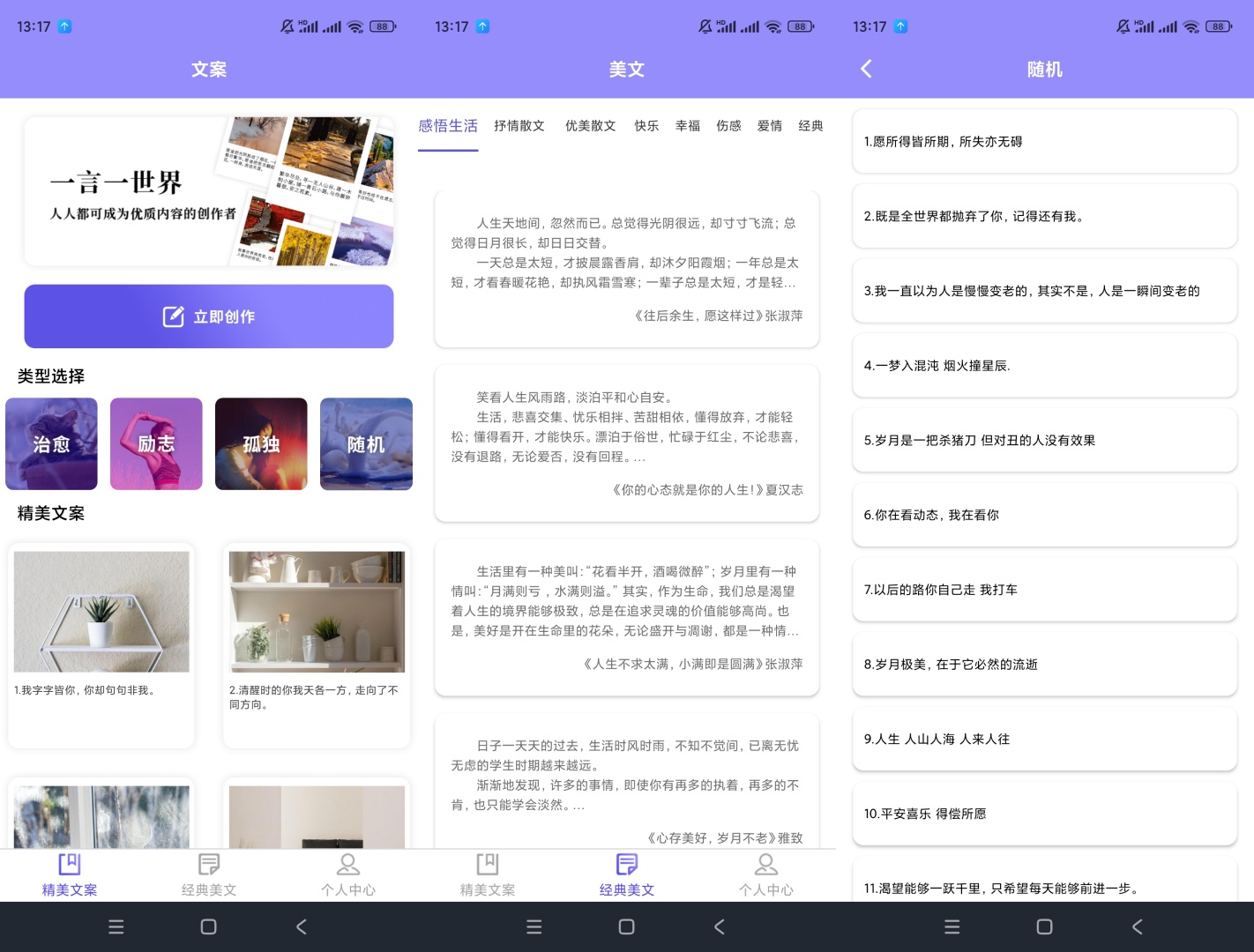Screen dimensions: 1254x952
Task: Tap the quote 以后的路你自己走 我打车
Action: pos(1044,590)
